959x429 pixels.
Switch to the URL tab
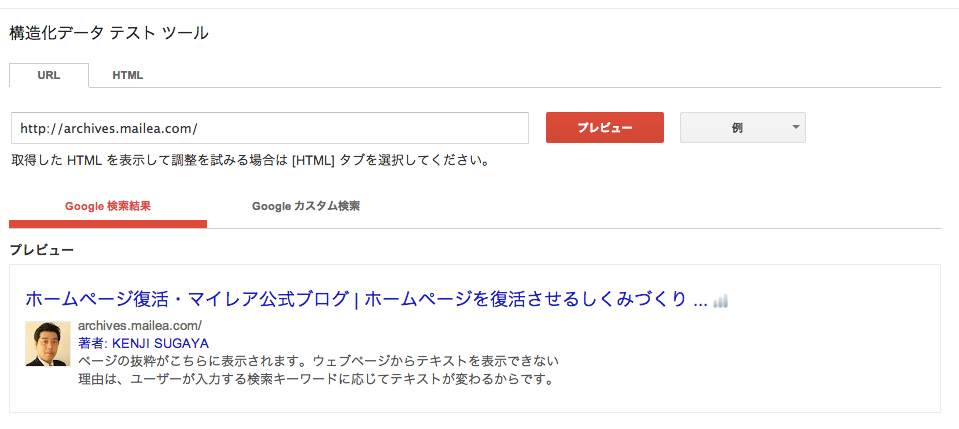click(x=49, y=75)
